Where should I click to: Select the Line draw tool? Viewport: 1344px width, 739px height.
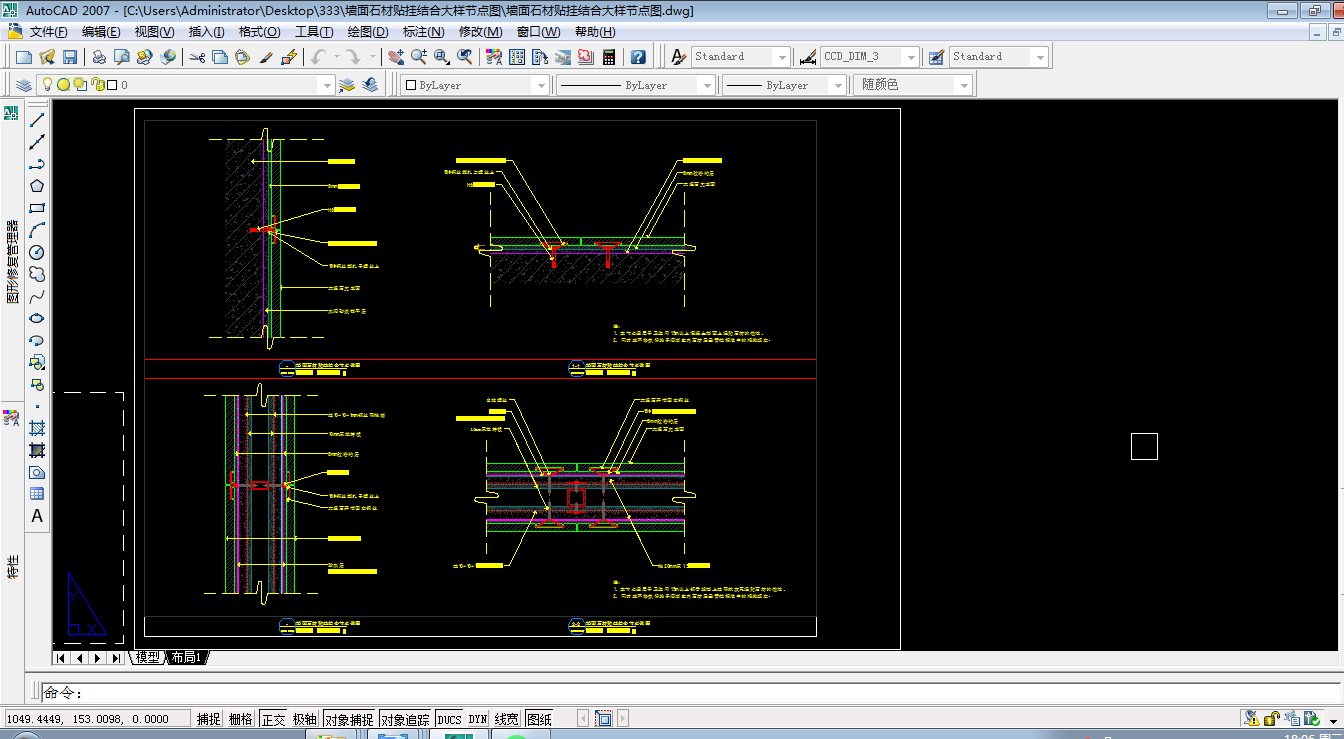(37, 120)
